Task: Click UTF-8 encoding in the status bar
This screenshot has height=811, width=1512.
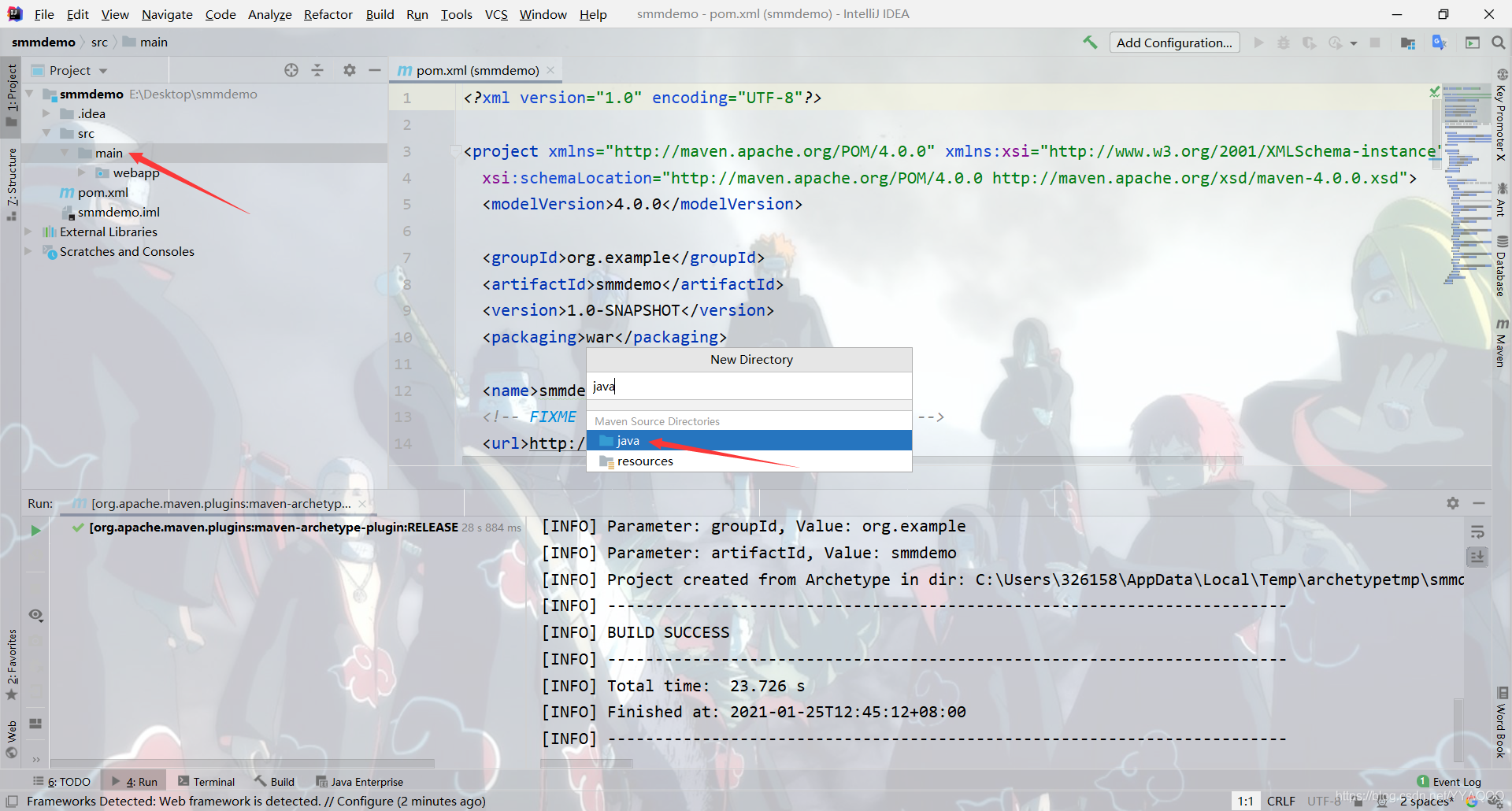Action: [1325, 802]
